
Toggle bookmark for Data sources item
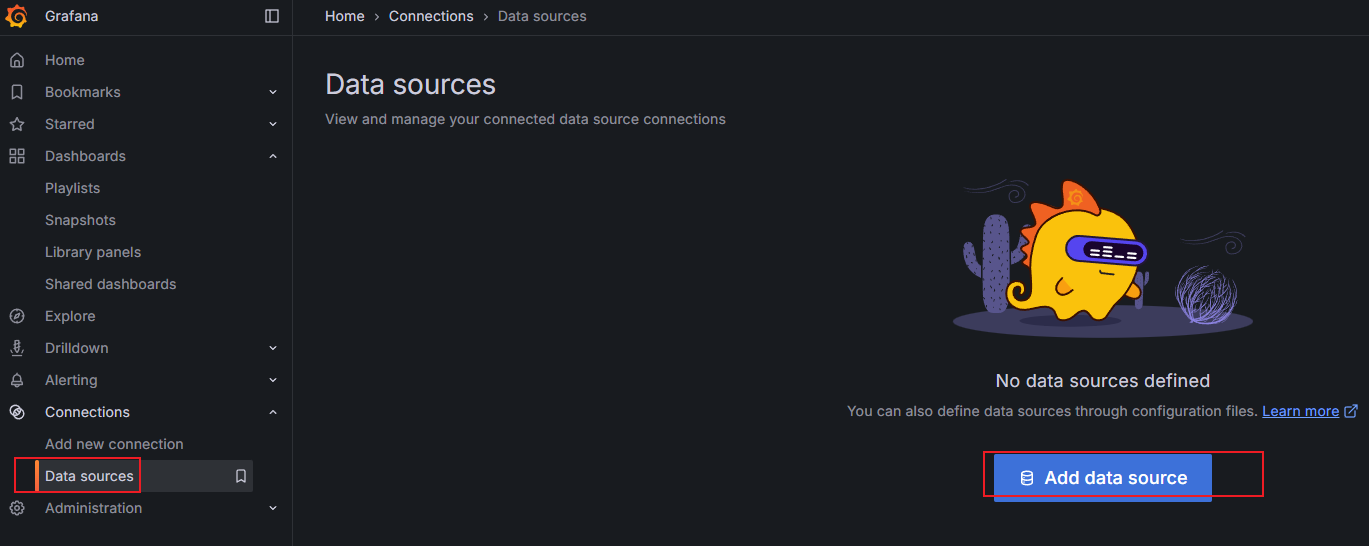241,476
